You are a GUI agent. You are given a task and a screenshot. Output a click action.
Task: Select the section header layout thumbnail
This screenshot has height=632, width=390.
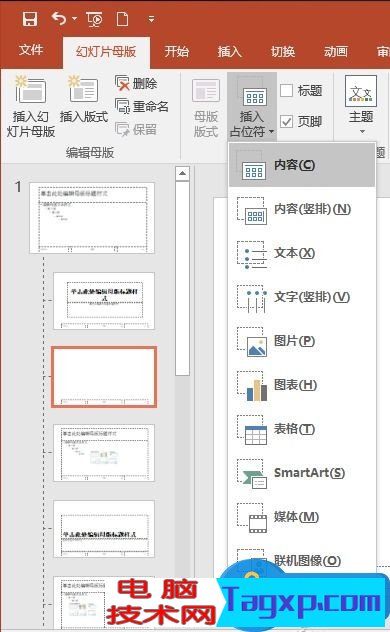point(104,529)
